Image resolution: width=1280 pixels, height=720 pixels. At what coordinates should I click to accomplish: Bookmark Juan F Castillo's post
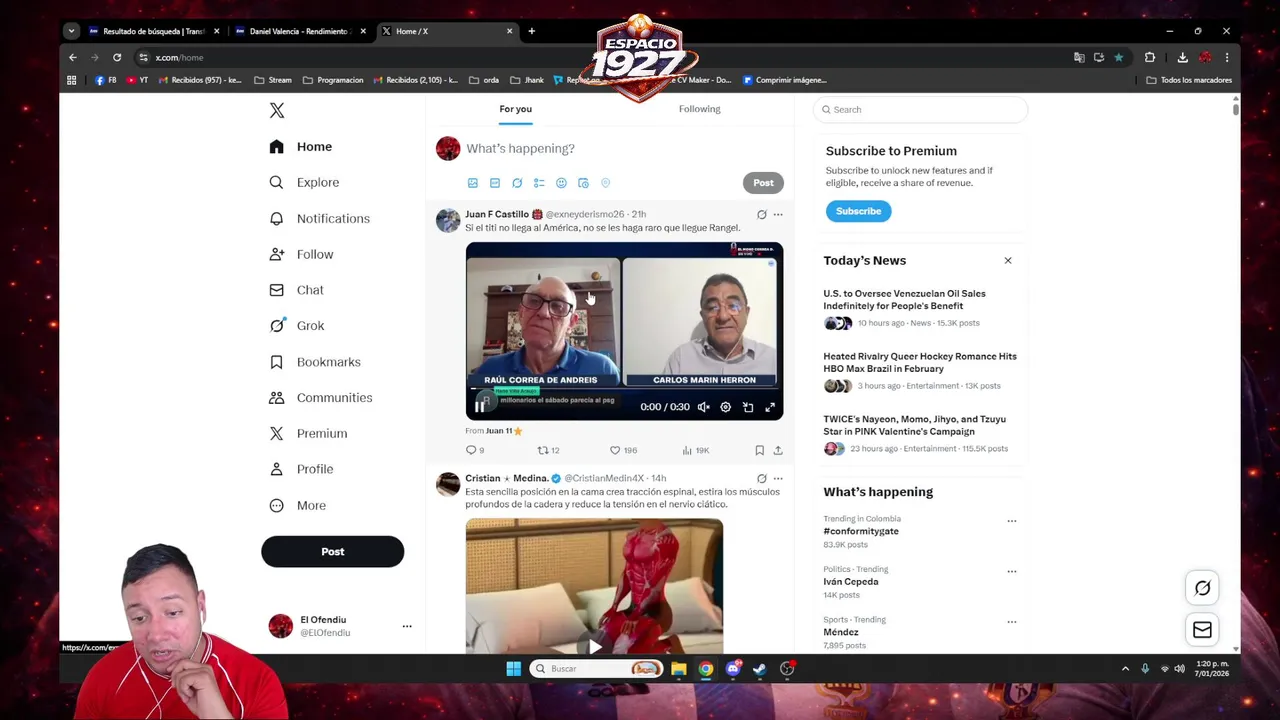[x=759, y=450]
